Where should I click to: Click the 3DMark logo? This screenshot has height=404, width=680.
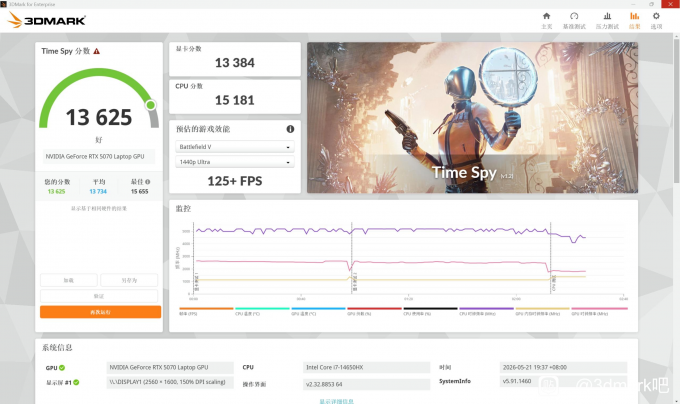click(x=47, y=20)
